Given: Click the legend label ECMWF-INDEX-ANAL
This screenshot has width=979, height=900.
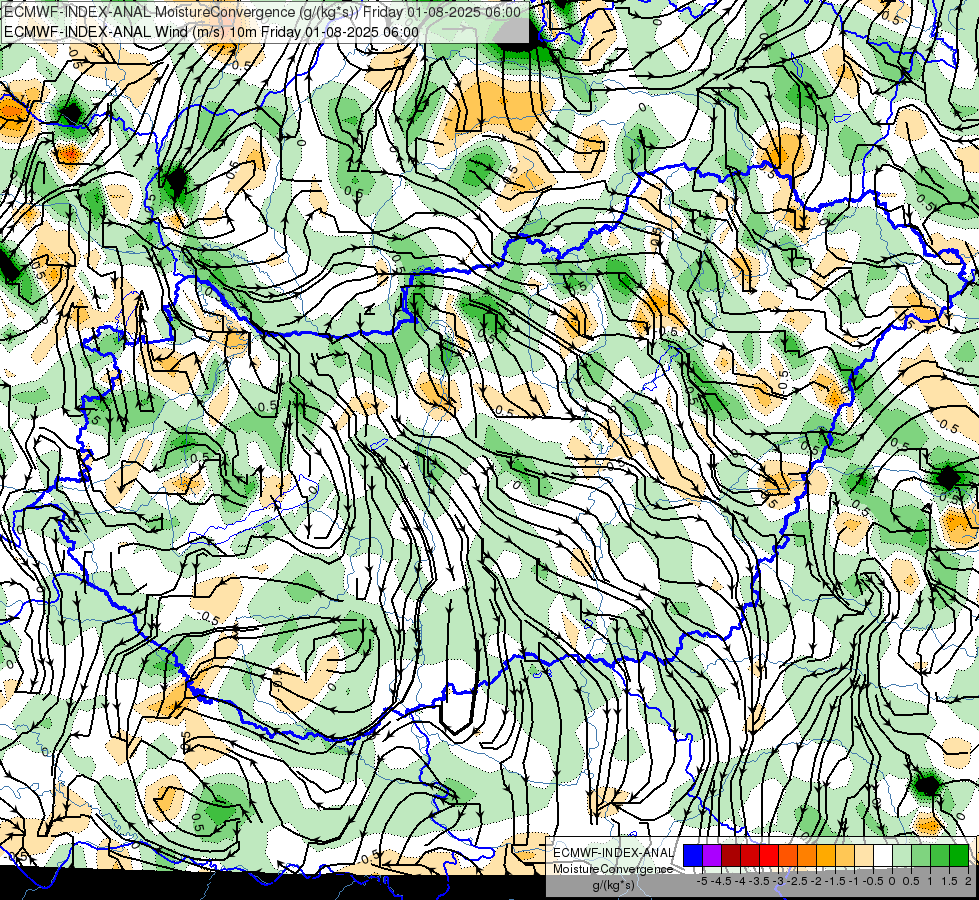Looking at the screenshot, I should pyautogui.click(x=614, y=853).
